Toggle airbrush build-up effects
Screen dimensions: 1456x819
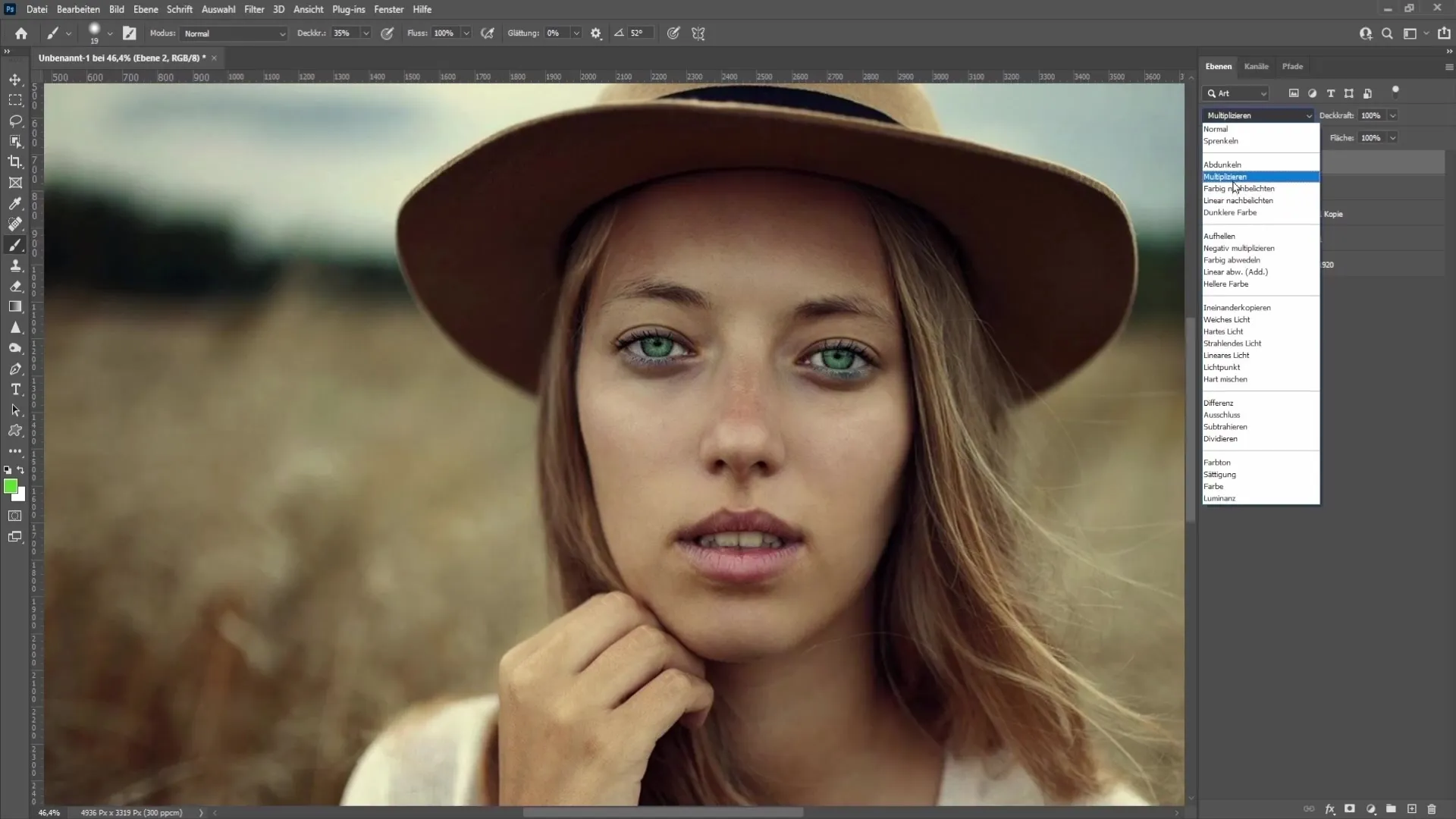click(488, 33)
